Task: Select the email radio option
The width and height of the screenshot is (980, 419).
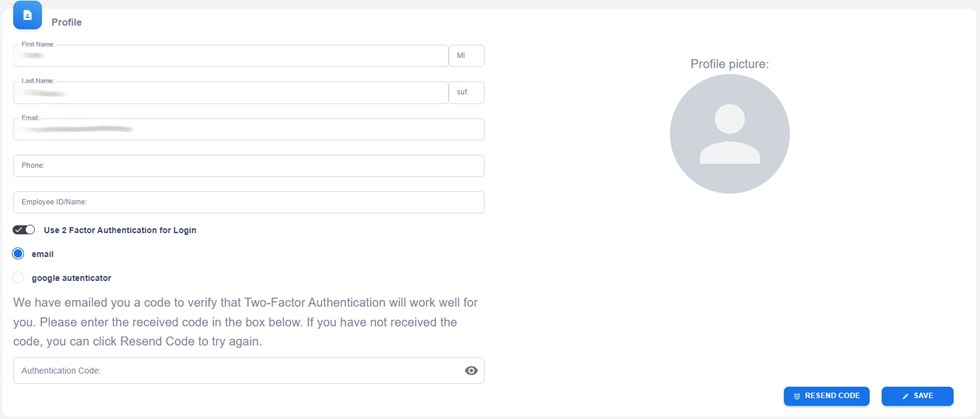Action: (18, 254)
